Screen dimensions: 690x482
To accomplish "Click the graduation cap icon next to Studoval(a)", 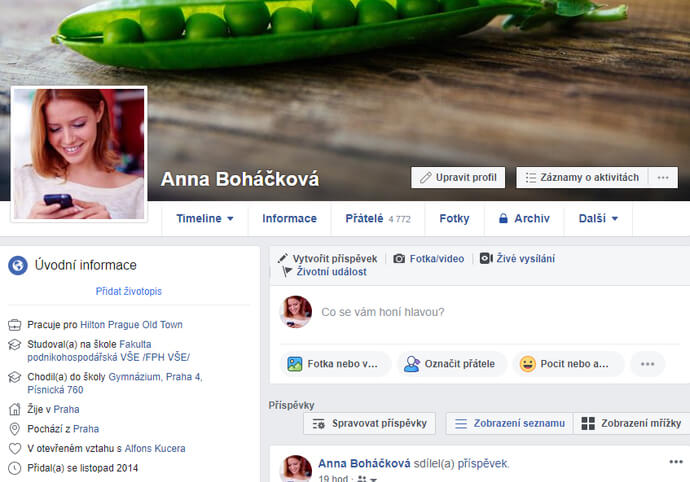I will click(x=15, y=345).
